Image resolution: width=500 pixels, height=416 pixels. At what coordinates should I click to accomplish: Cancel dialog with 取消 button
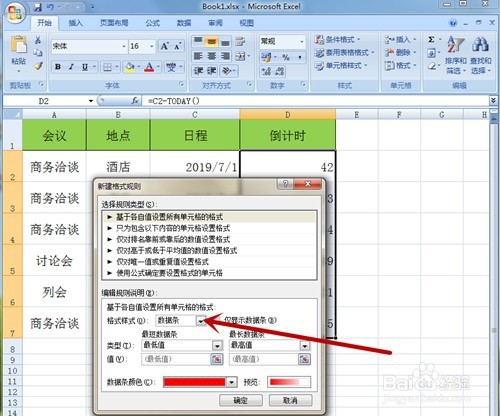pos(290,400)
